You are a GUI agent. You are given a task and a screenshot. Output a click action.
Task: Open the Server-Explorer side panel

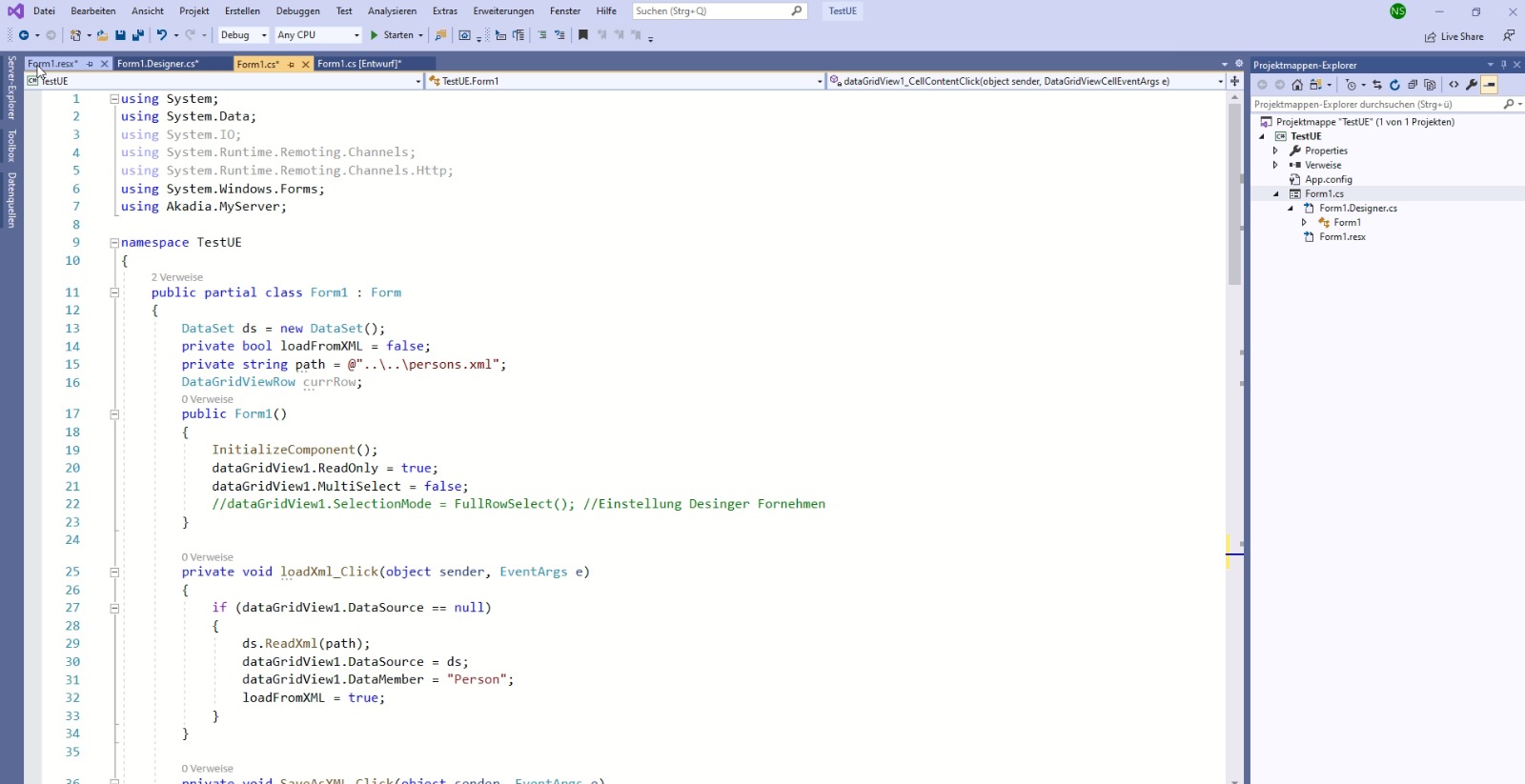tap(11, 87)
